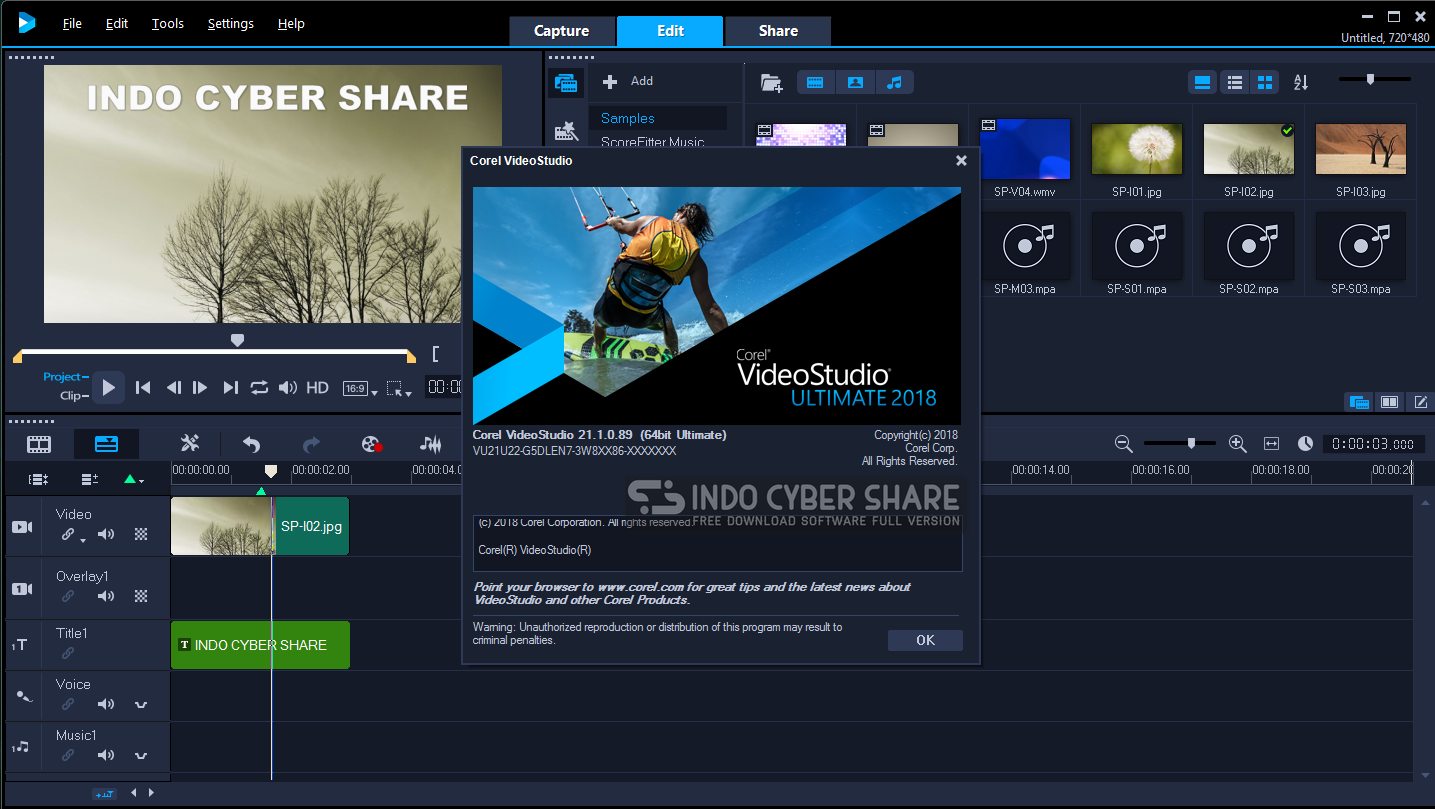
Task: Toggle Overlay1 track ripple lock icon
Action: 68,596
